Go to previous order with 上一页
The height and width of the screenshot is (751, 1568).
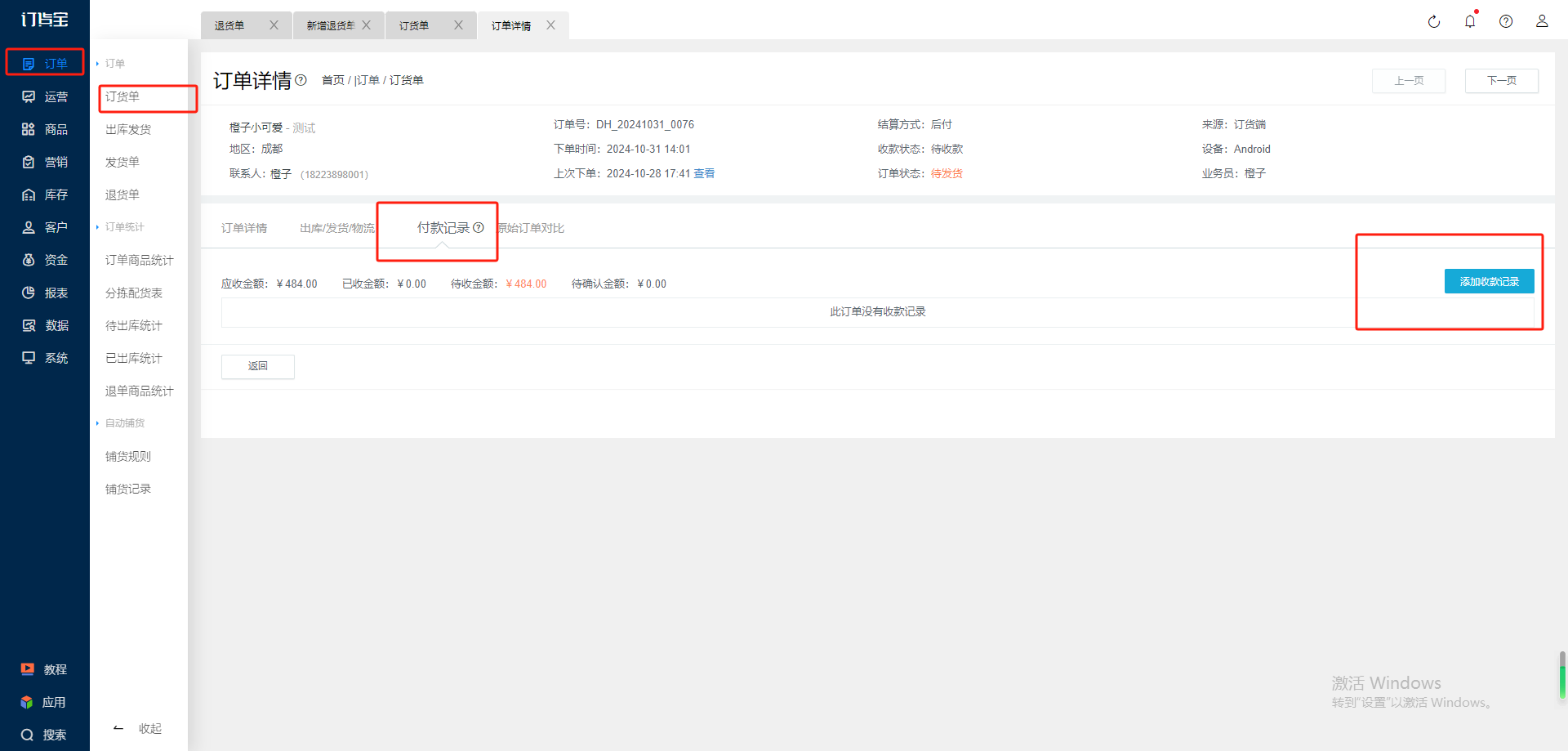tap(1409, 81)
